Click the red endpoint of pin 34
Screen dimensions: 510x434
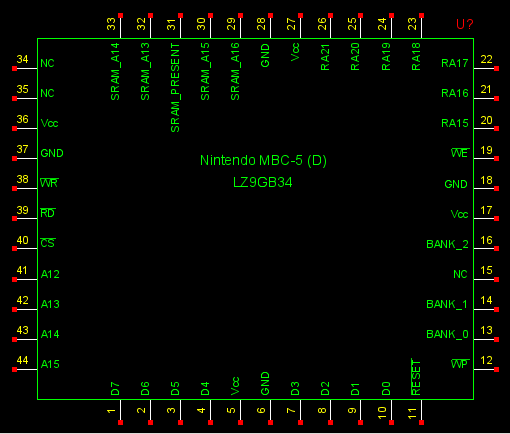coord(14,68)
